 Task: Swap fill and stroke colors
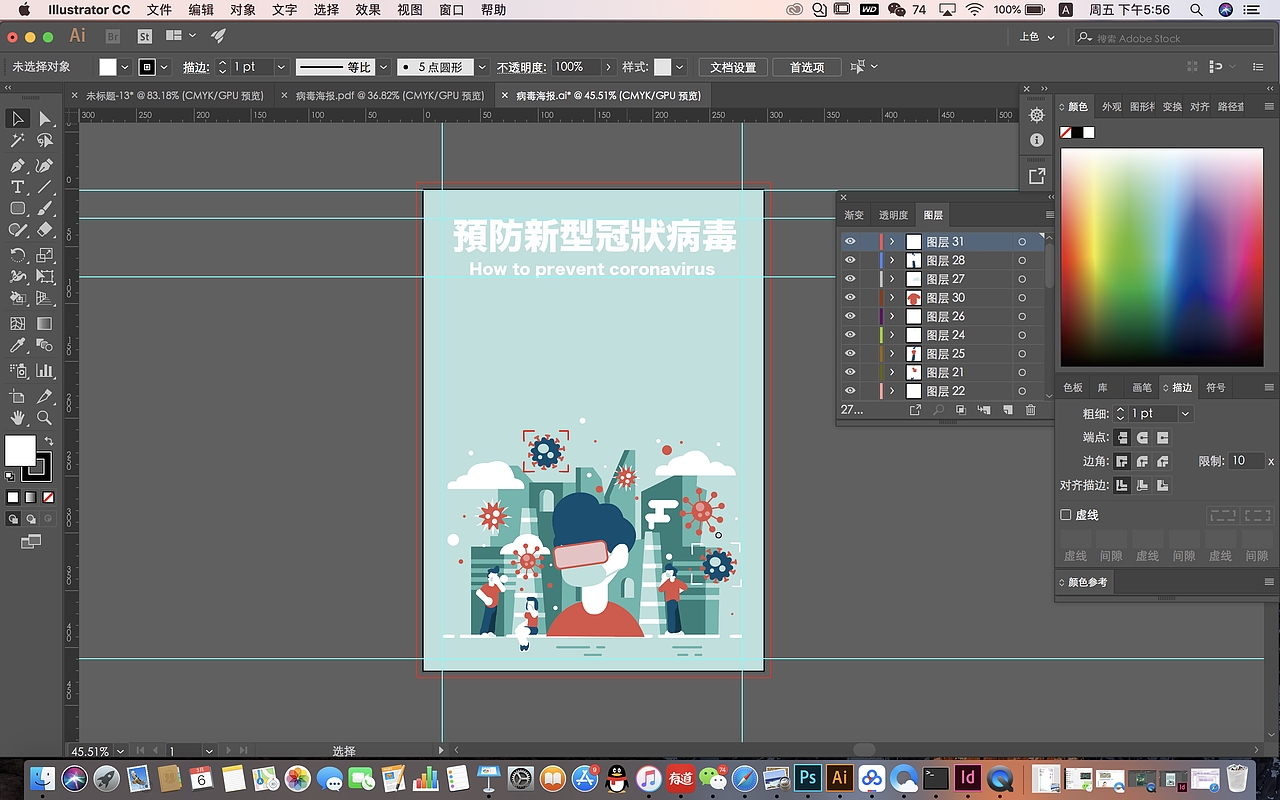point(48,441)
